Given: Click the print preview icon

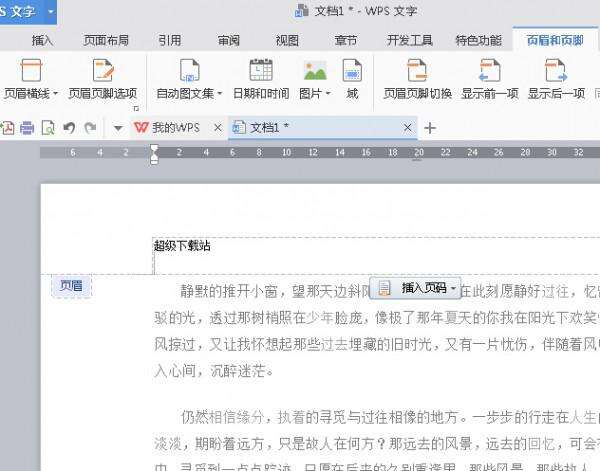Looking at the screenshot, I should (x=48, y=128).
